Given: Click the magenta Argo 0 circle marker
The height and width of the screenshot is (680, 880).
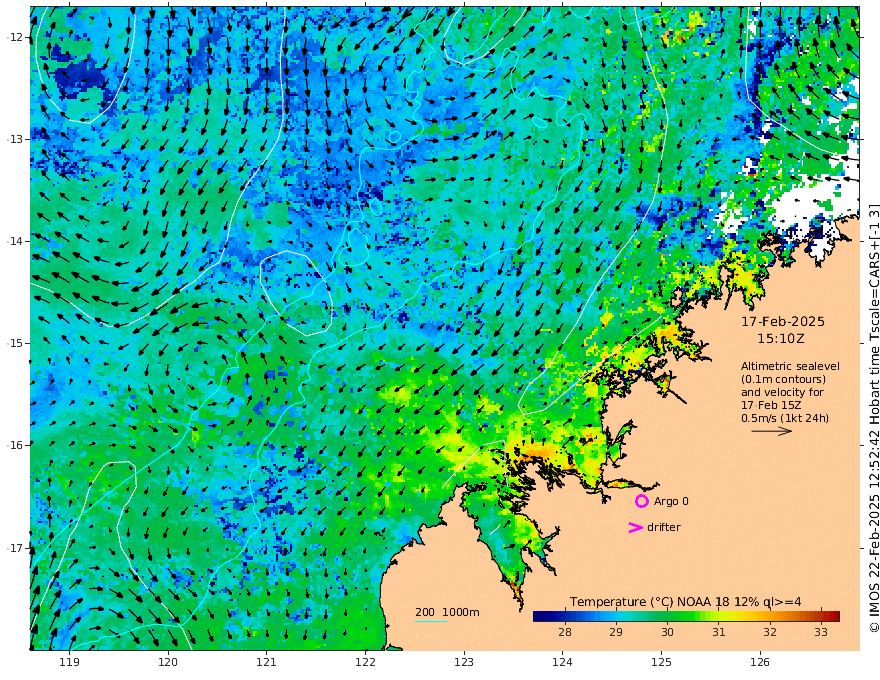Looking at the screenshot, I should coord(641,501).
